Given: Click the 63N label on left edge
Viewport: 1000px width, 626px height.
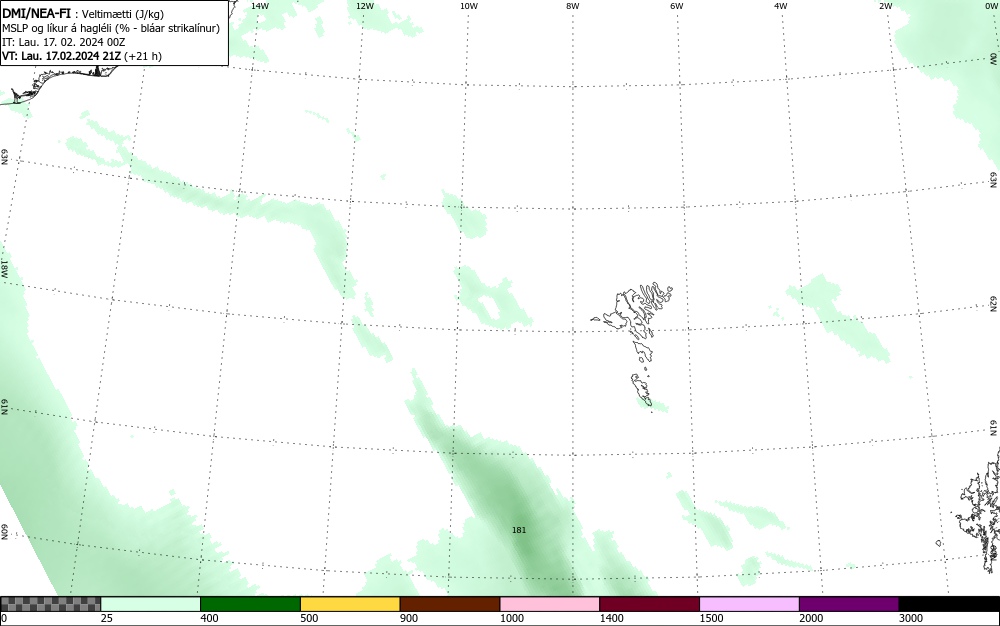Looking at the screenshot, I should 4,157.
